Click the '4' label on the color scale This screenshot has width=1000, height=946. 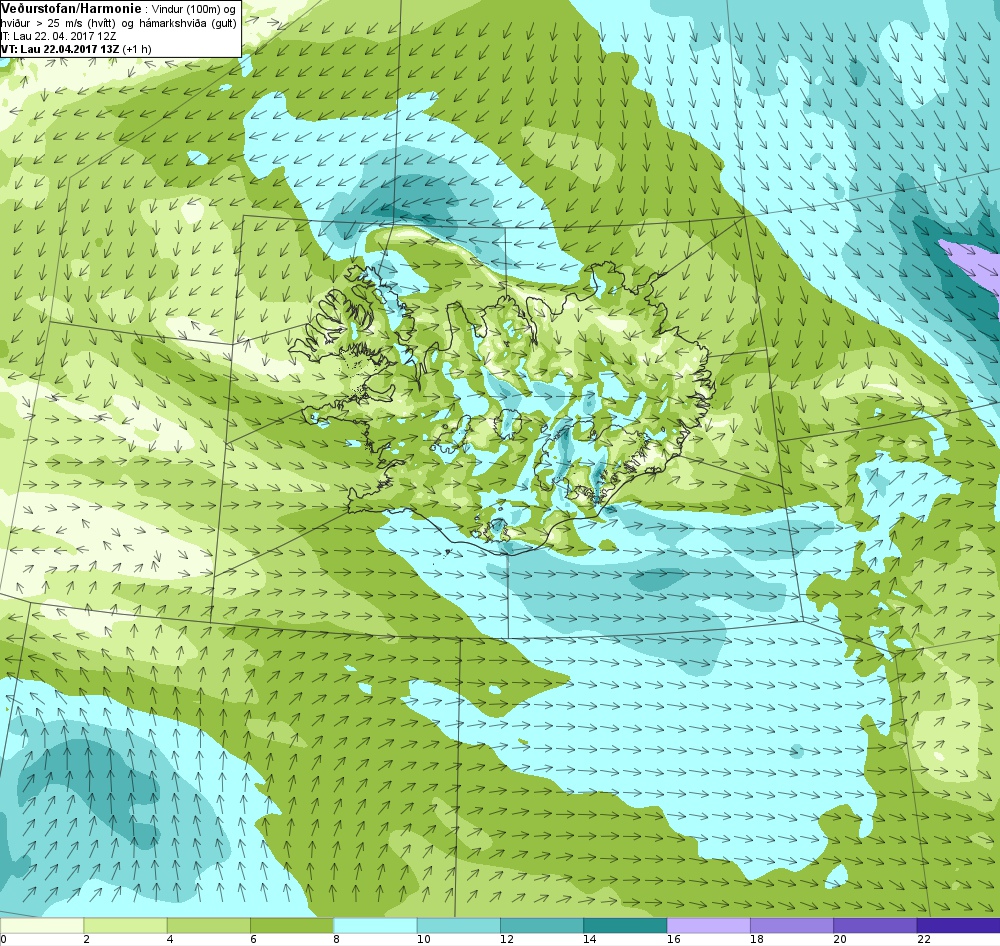[170, 939]
